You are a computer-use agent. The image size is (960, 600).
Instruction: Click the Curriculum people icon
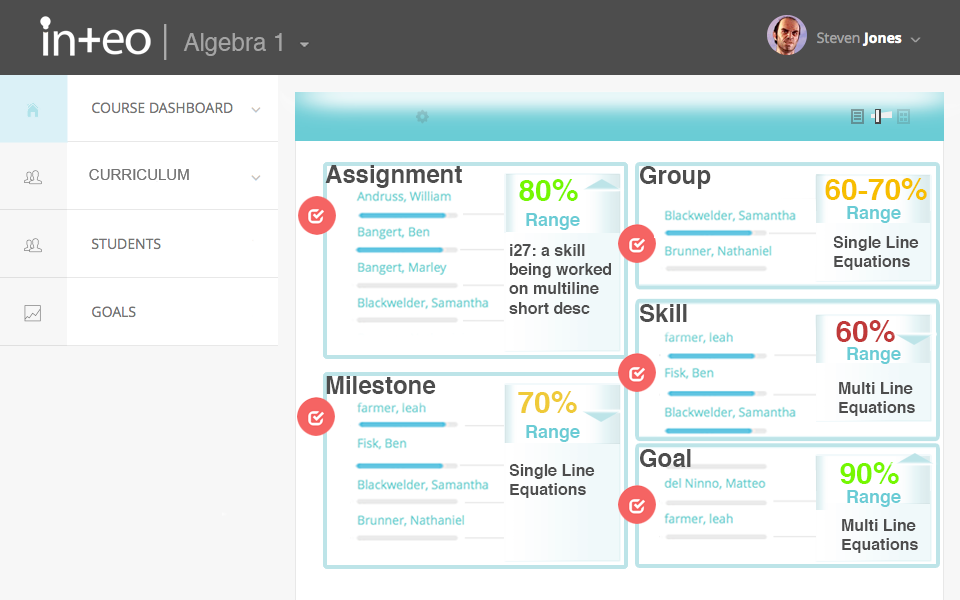coord(33,177)
